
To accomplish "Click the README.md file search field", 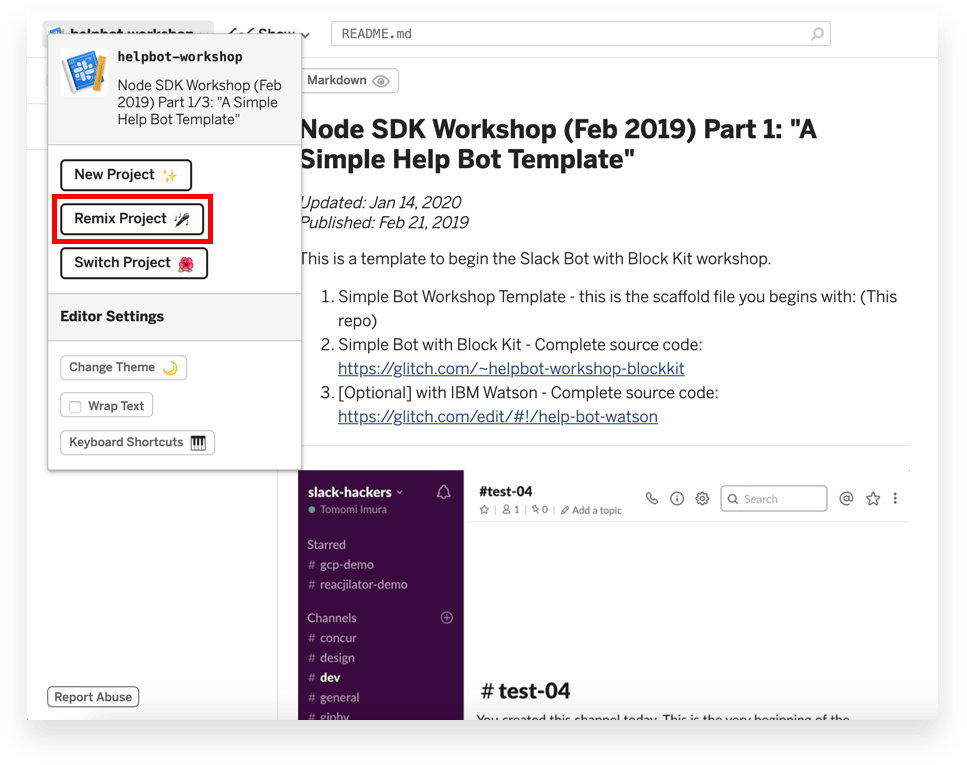I will click(x=580, y=34).
